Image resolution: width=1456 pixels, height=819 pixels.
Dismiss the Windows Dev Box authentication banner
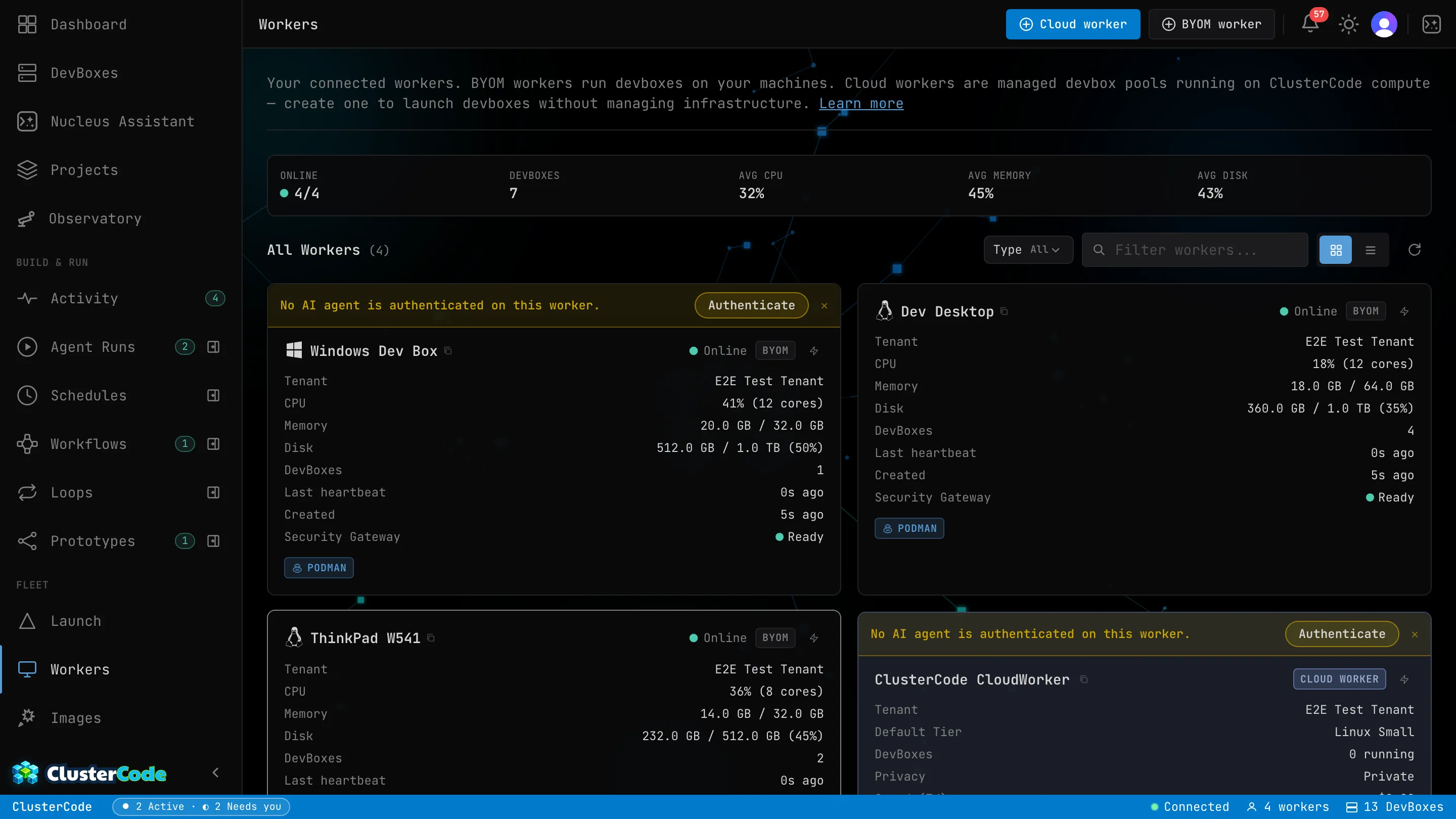pos(824,306)
